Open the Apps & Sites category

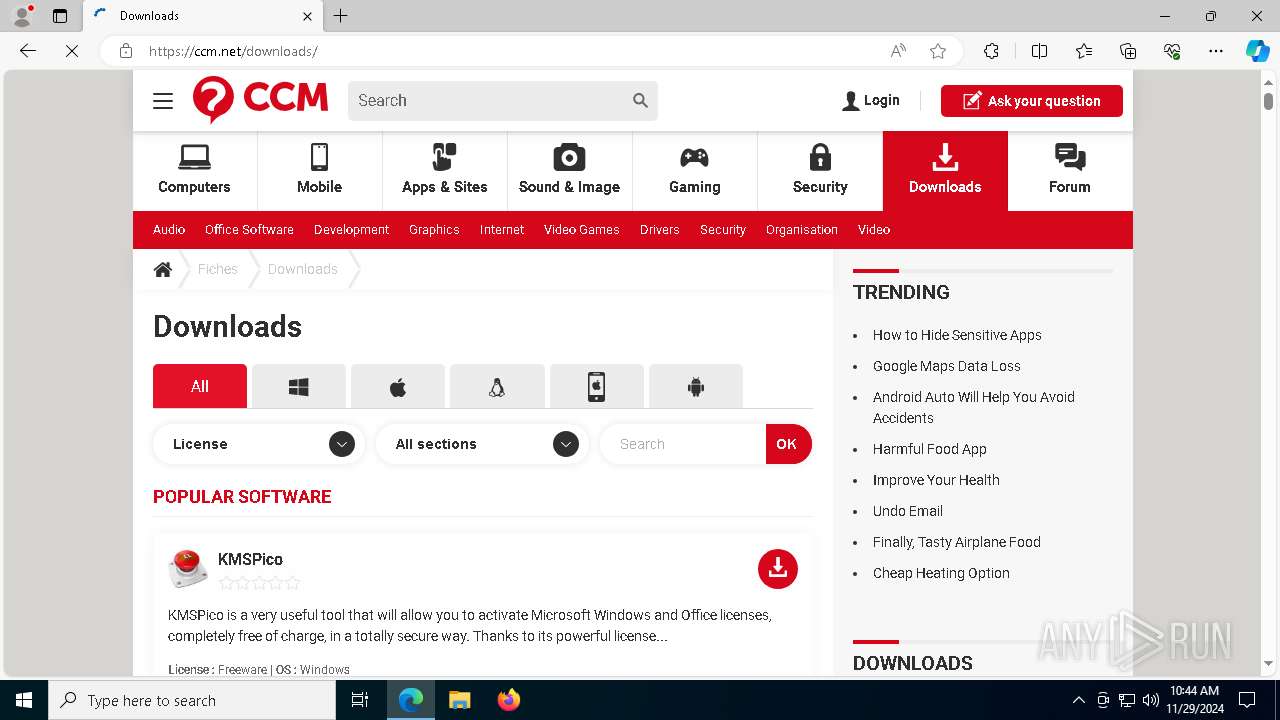click(x=444, y=170)
